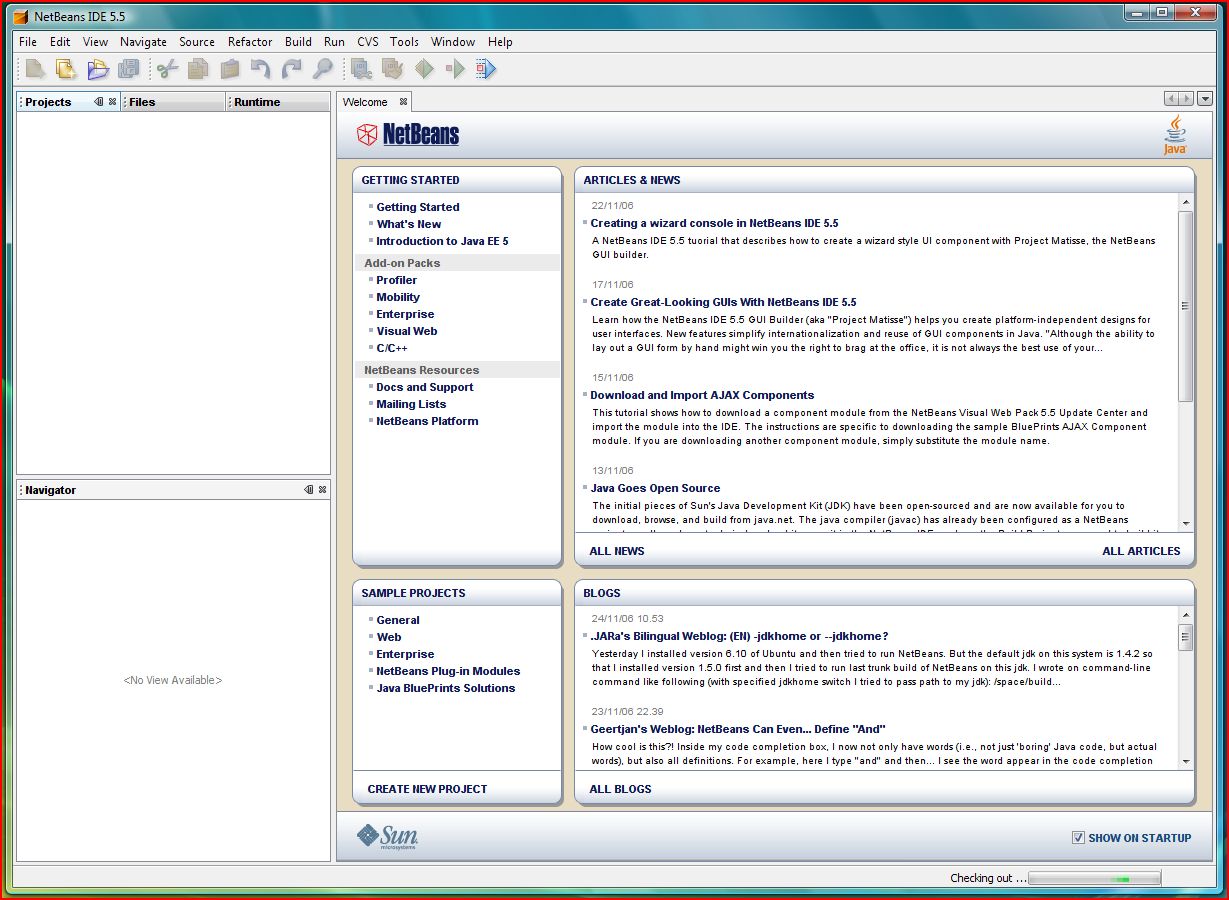
Task: Click the New Project toolbar icon
Action: [66, 69]
